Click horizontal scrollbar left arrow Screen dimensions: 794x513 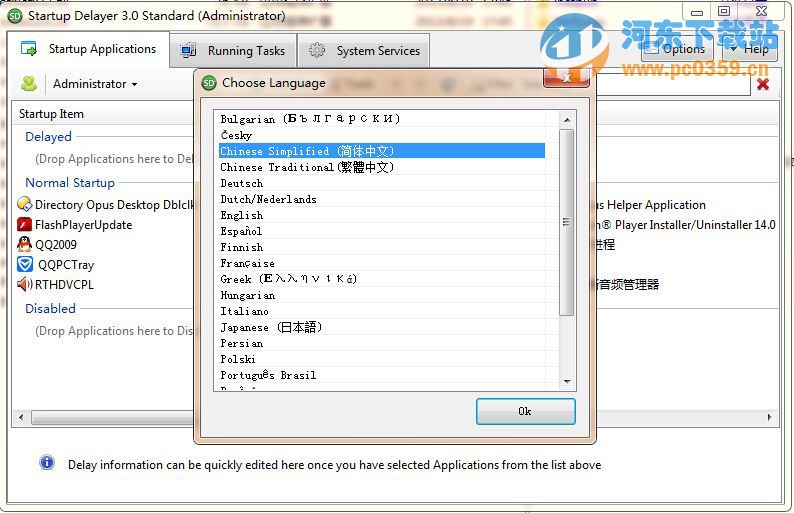pyautogui.click(x=21, y=417)
